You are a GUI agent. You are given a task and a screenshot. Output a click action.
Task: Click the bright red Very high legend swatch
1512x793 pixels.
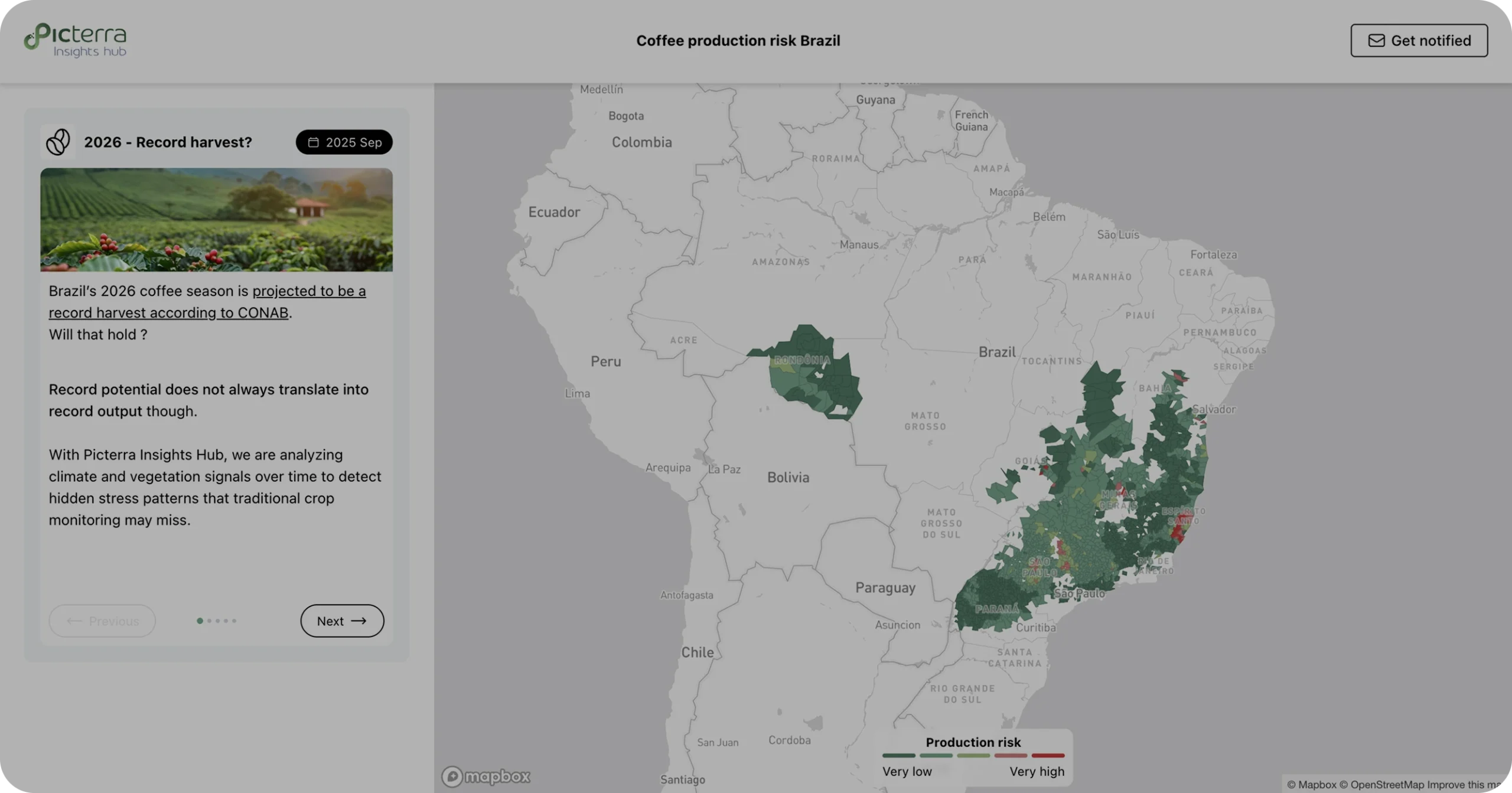click(x=1048, y=755)
